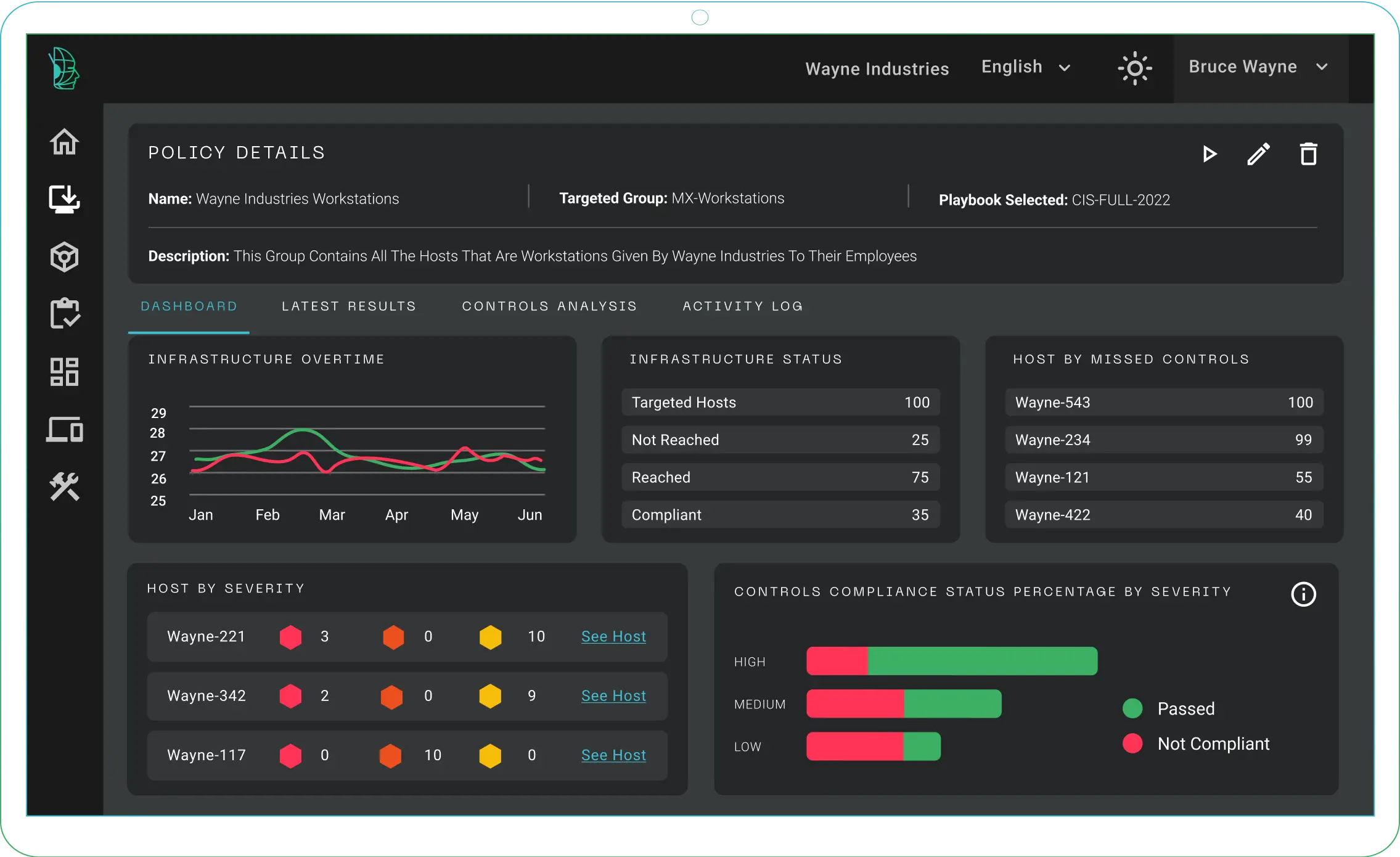Click the red hexagon in Wayne-342 row
Image resolution: width=1400 pixels, height=857 pixels.
pos(290,696)
